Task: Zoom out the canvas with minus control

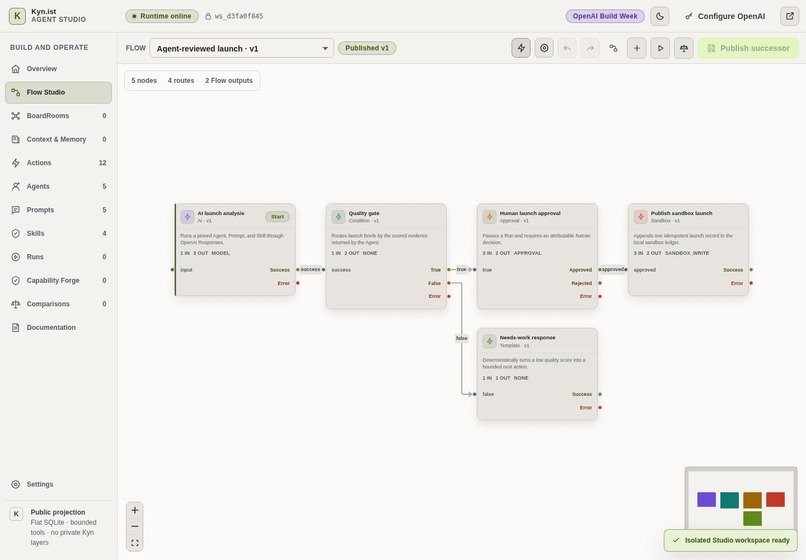Action: point(135,527)
